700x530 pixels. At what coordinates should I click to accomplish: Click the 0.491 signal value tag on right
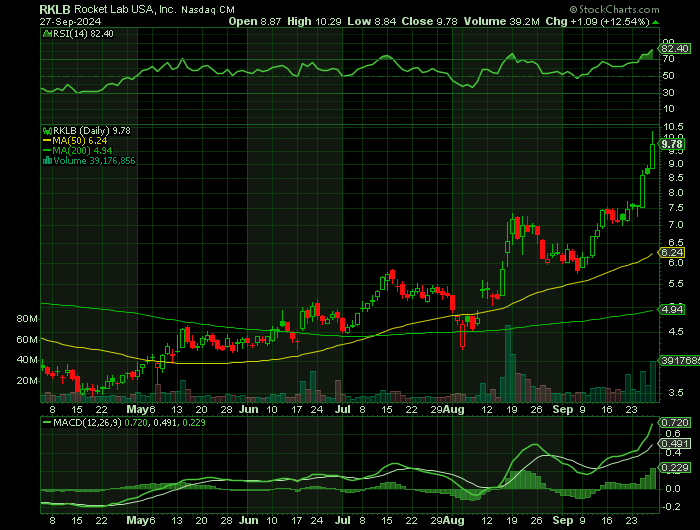[675, 444]
